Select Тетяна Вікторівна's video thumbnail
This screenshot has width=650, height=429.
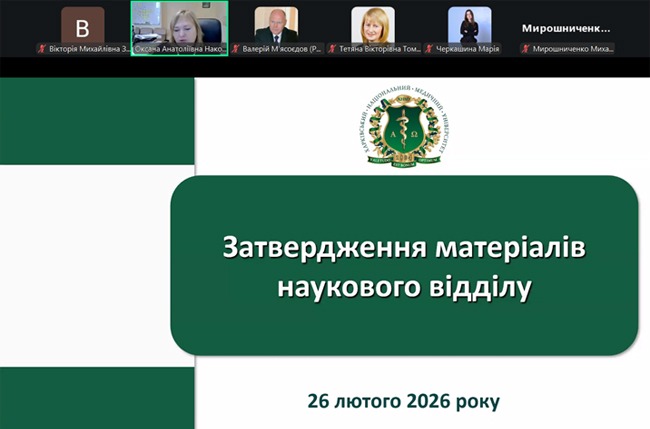pyautogui.click(x=373, y=25)
